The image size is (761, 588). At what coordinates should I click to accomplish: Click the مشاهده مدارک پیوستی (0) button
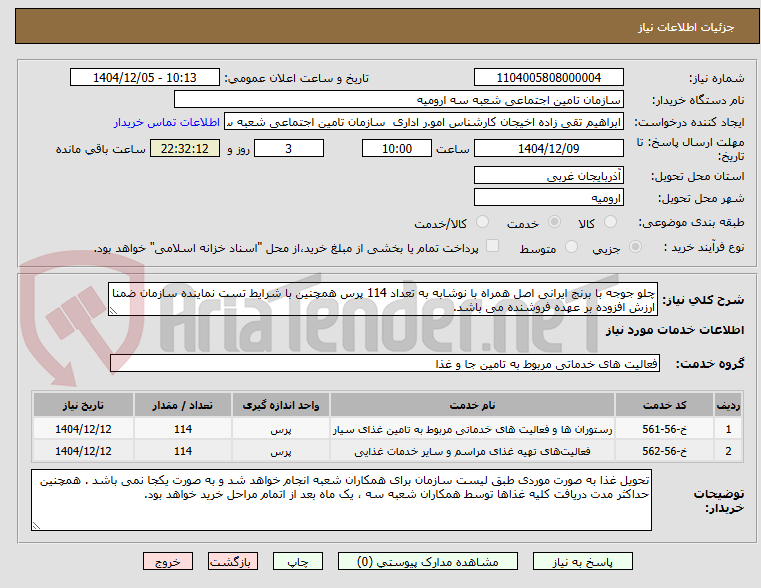pyautogui.click(x=428, y=562)
